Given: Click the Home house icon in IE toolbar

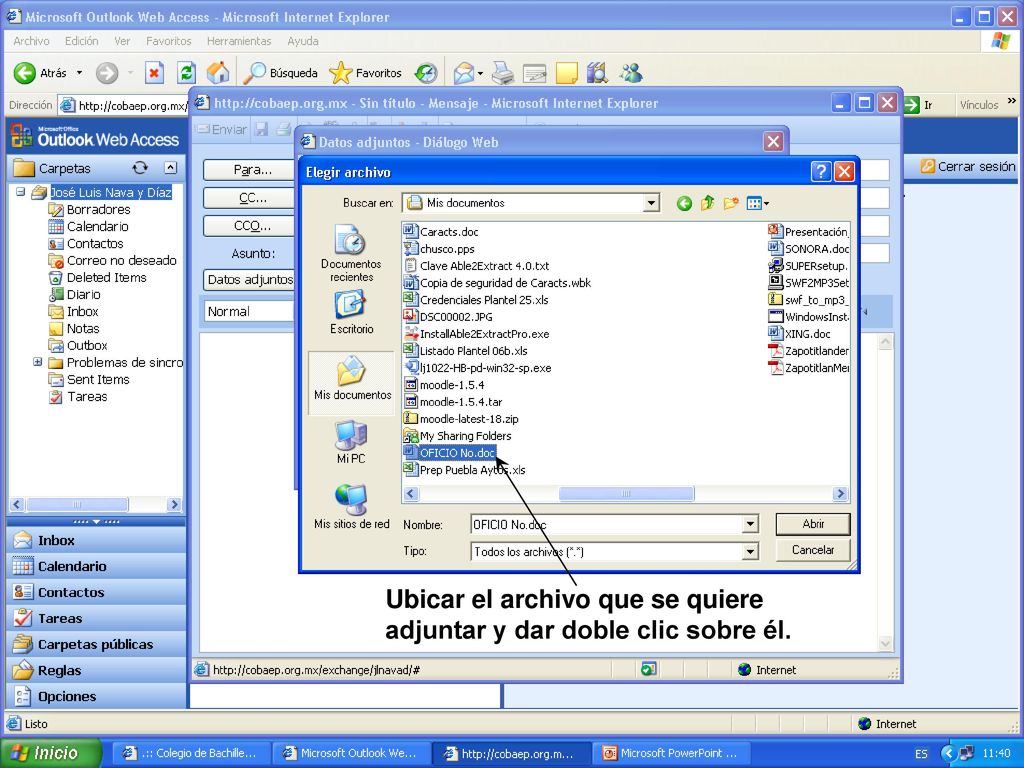Looking at the screenshot, I should (218, 72).
